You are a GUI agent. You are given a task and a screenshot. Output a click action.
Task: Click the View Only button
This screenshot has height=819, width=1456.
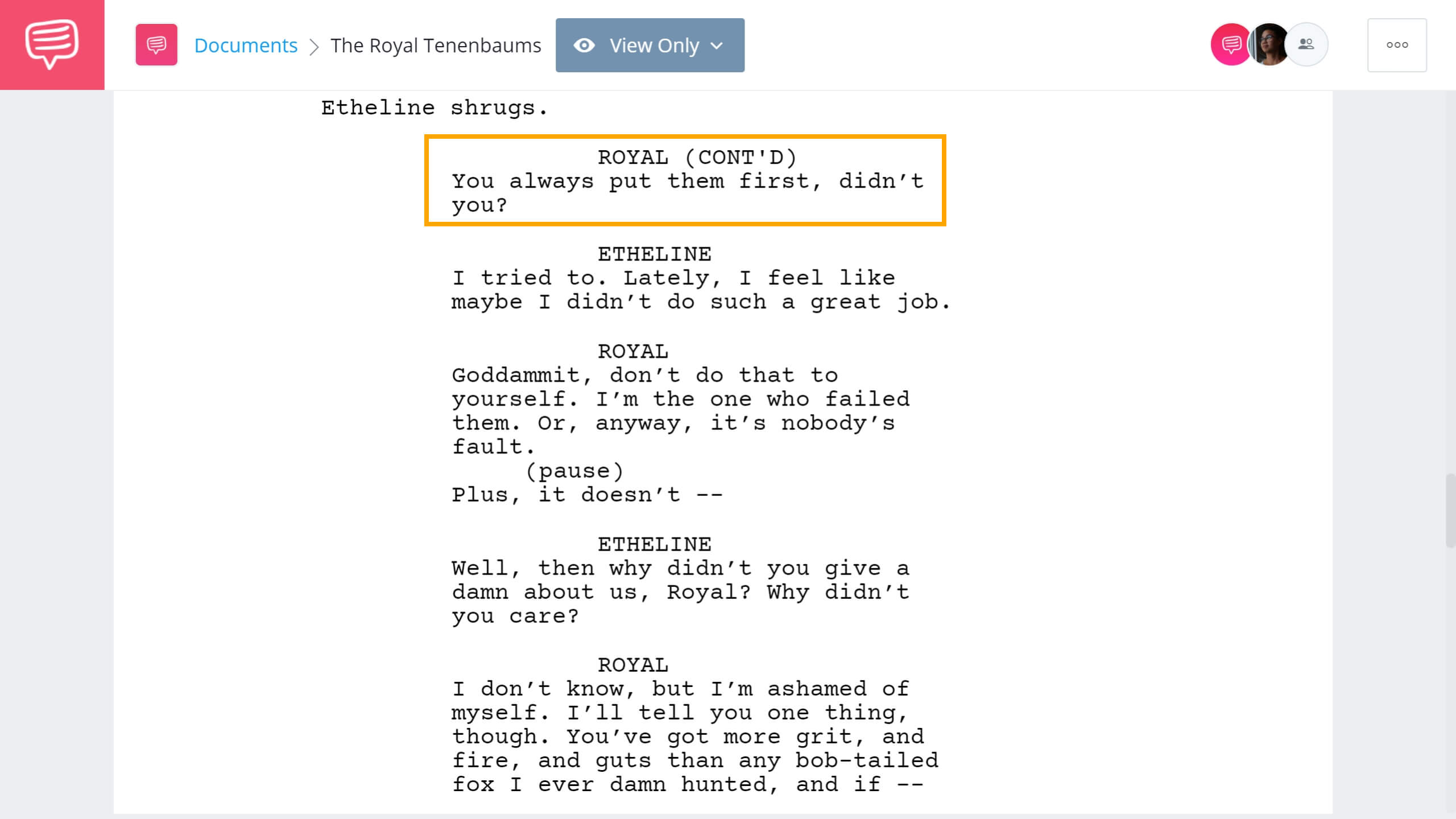point(650,45)
